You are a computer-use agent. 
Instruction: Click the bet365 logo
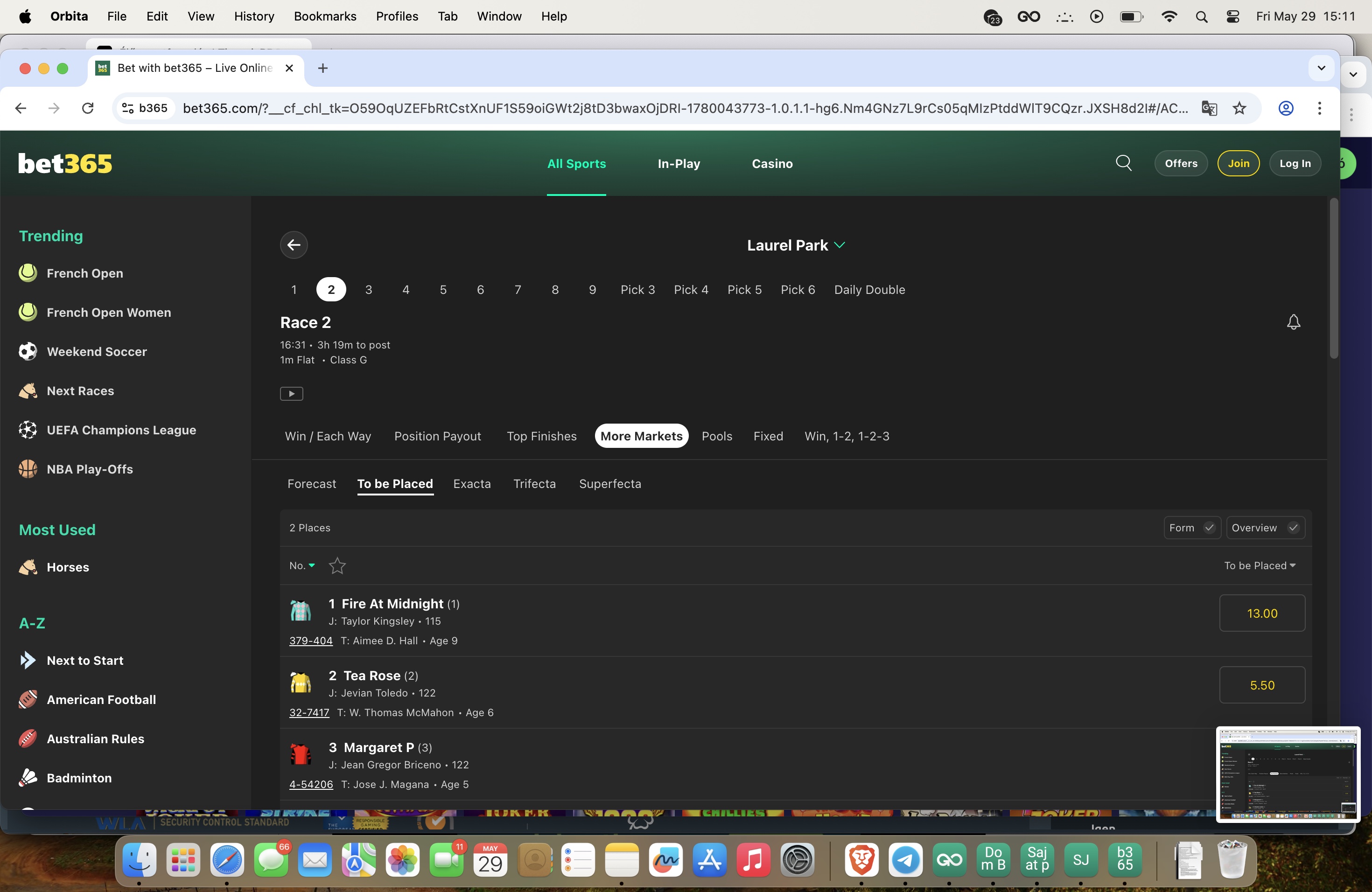pos(65,164)
